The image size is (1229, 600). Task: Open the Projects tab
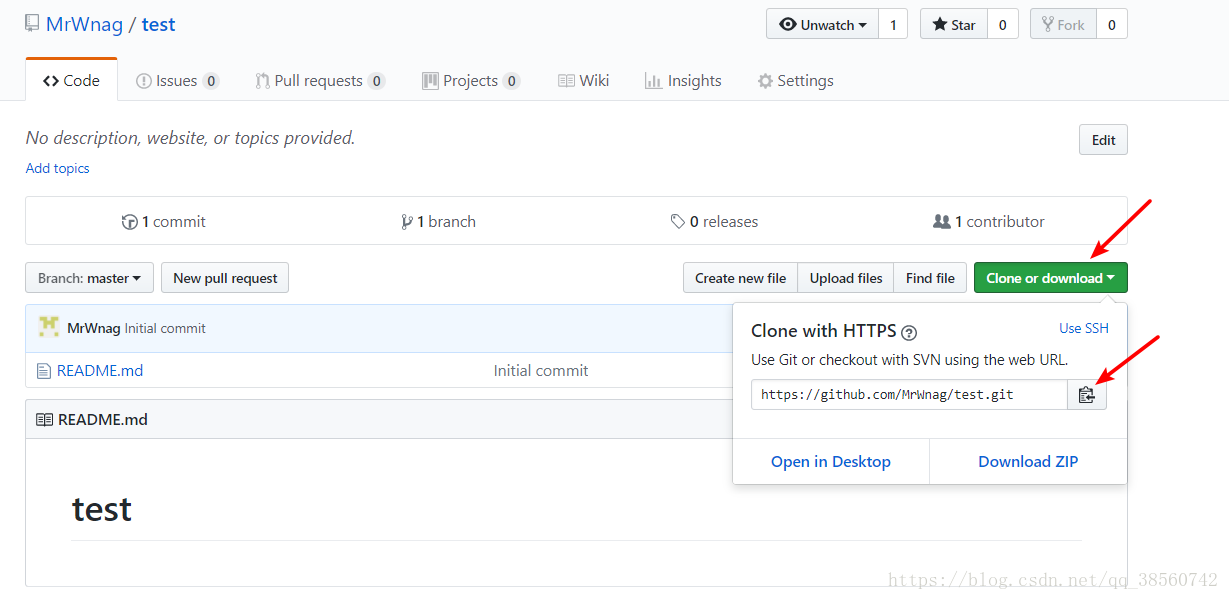coord(470,81)
